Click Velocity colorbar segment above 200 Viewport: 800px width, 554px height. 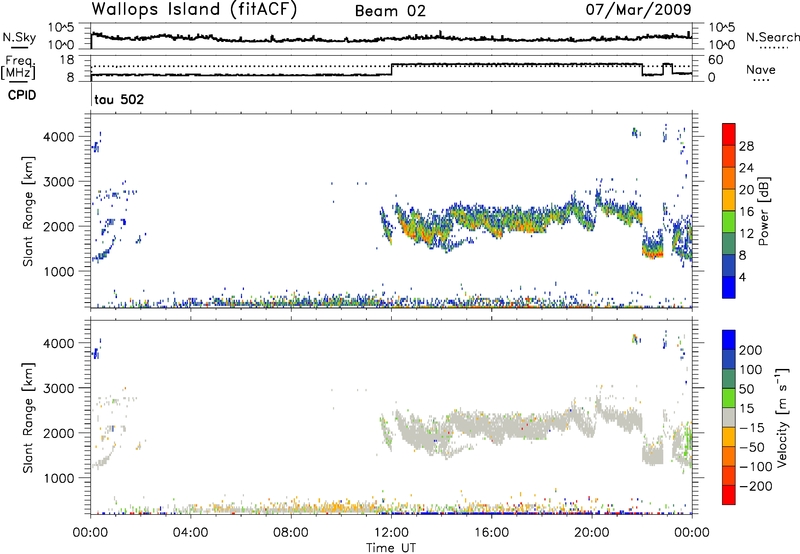tap(729, 340)
